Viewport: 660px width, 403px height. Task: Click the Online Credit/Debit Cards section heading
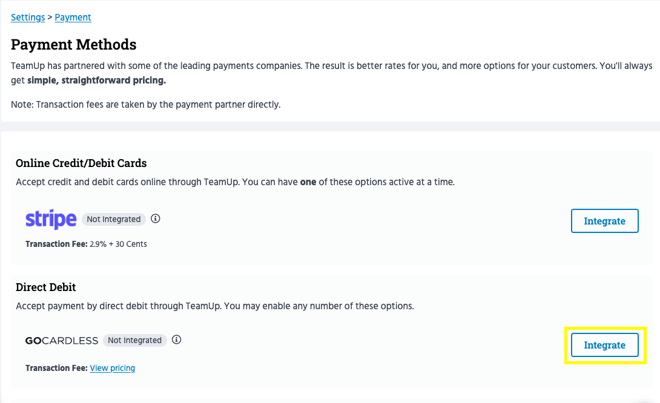81,163
